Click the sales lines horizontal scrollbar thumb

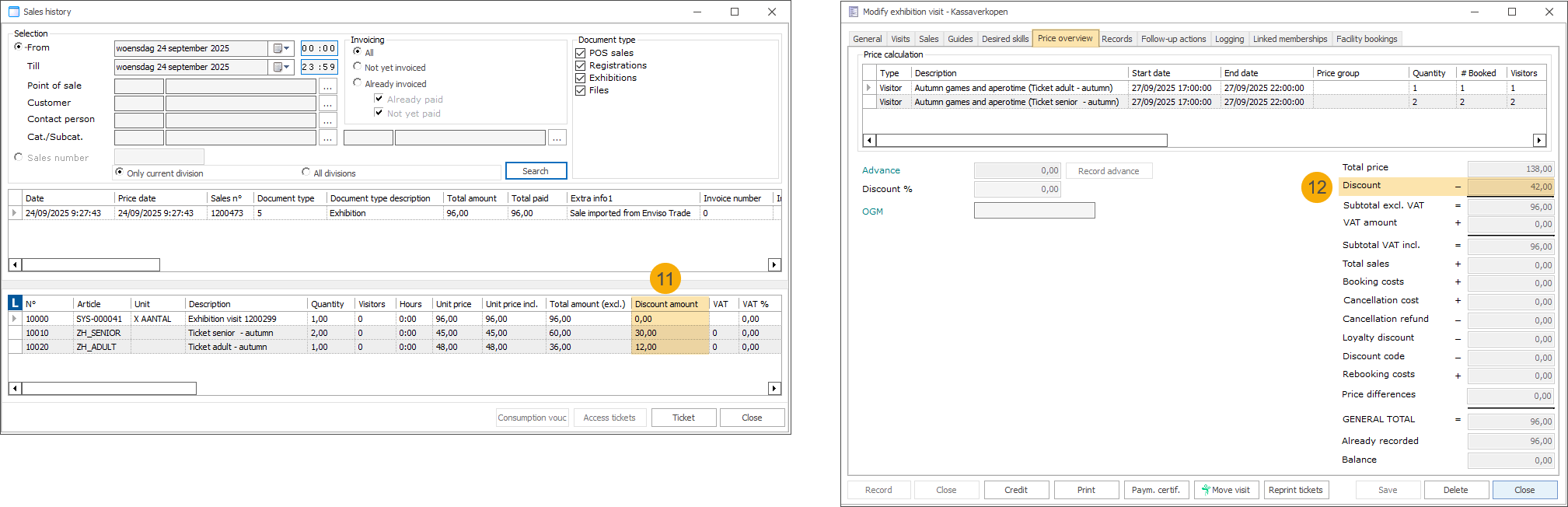click(109, 388)
